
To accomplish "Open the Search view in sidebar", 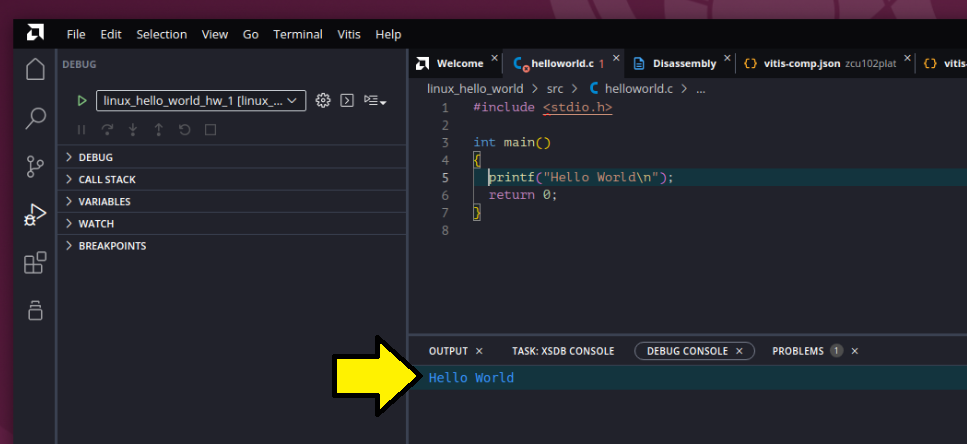I will click(x=35, y=118).
